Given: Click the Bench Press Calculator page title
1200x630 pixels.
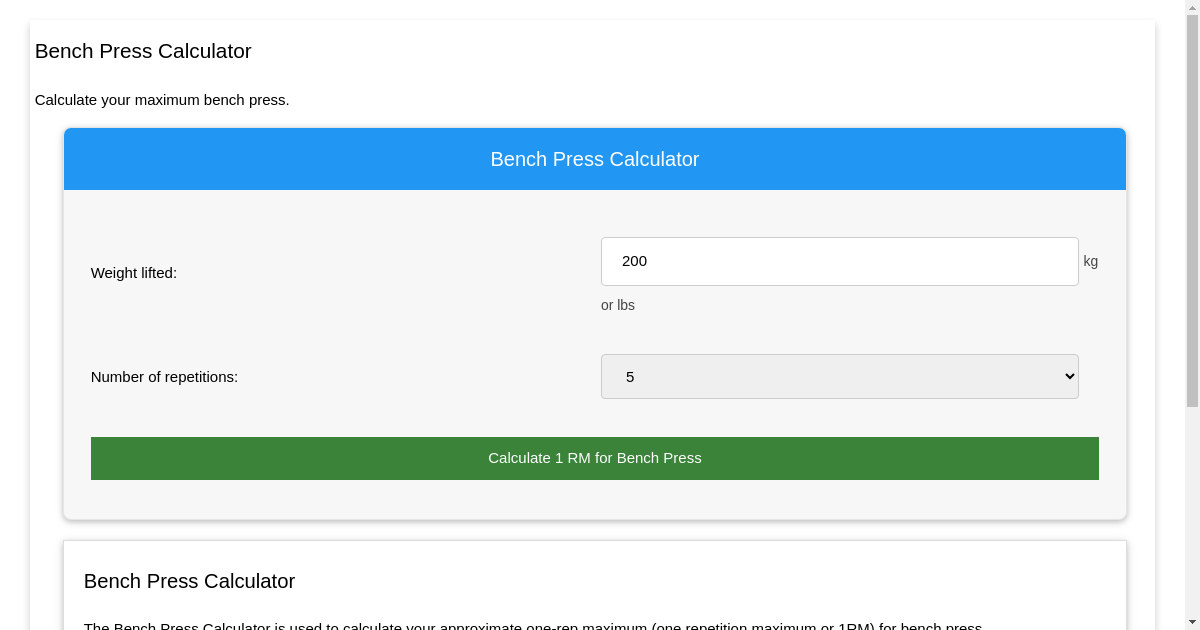Looking at the screenshot, I should (x=143, y=51).
